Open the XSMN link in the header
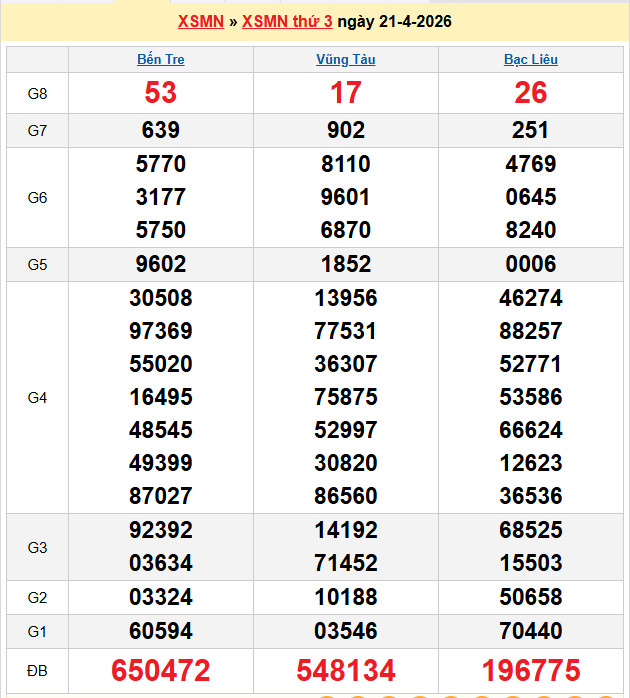 [x=200, y=22]
